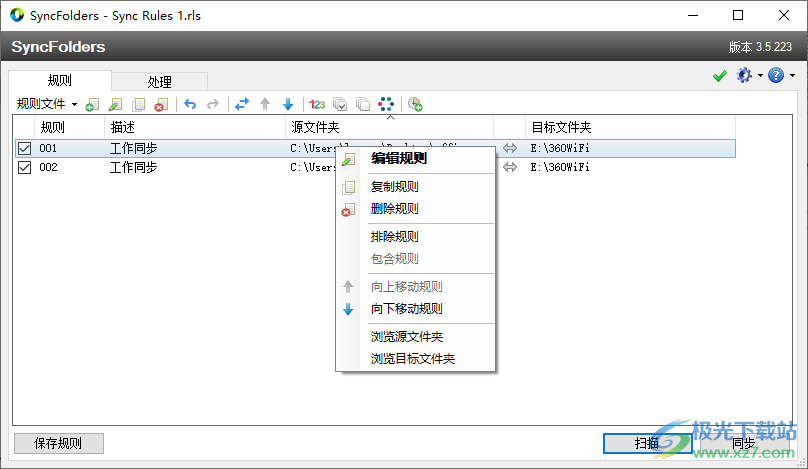Uncheck the rule 001 checkbox
Image resolution: width=808 pixels, height=469 pixels.
pos(24,148)
